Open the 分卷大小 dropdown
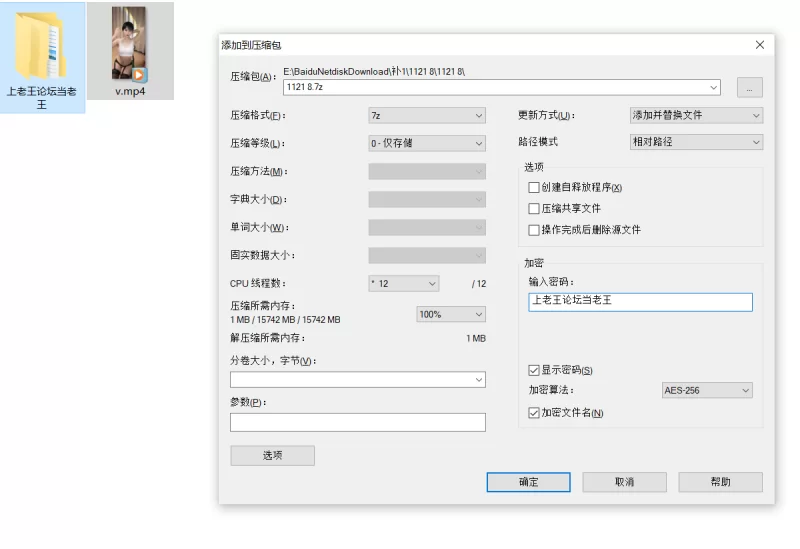The image size is (800, 549). (x=358, y=380)
